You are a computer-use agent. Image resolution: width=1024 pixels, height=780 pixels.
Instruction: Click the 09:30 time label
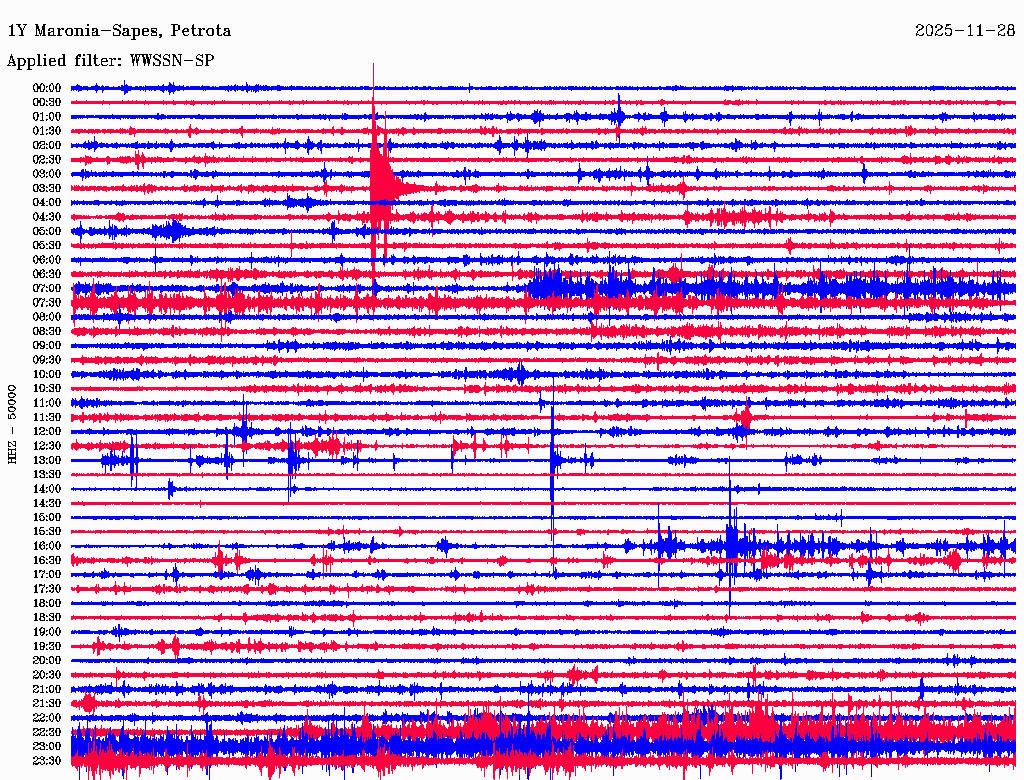47,360
